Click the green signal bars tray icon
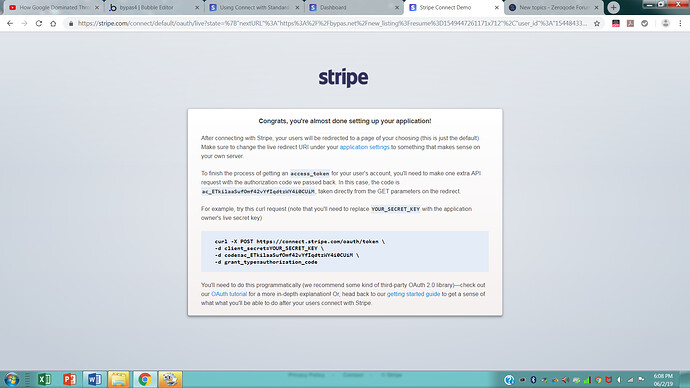 pyautogui.click(x=587, y=380)
